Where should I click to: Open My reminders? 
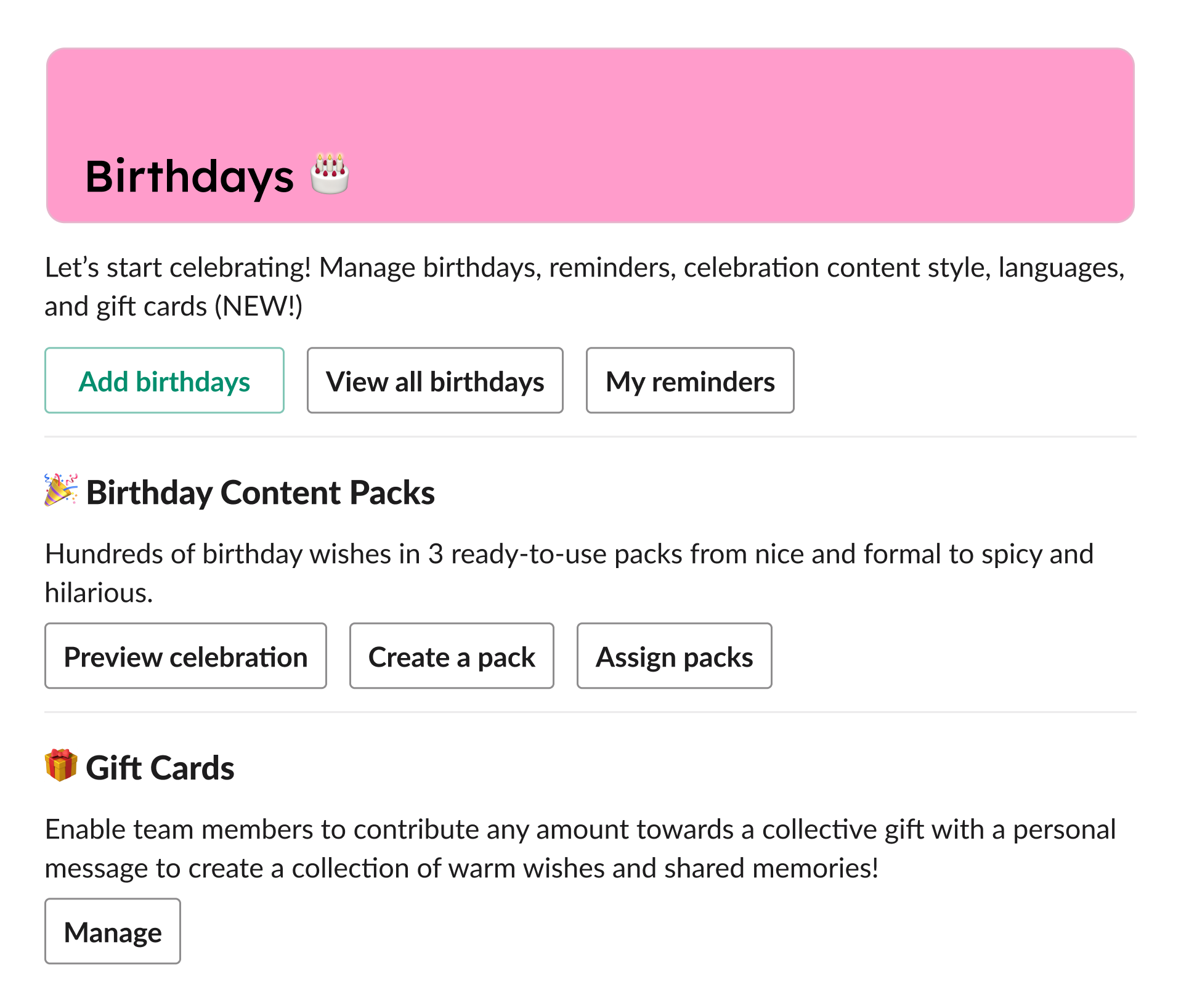click(690, 380)
